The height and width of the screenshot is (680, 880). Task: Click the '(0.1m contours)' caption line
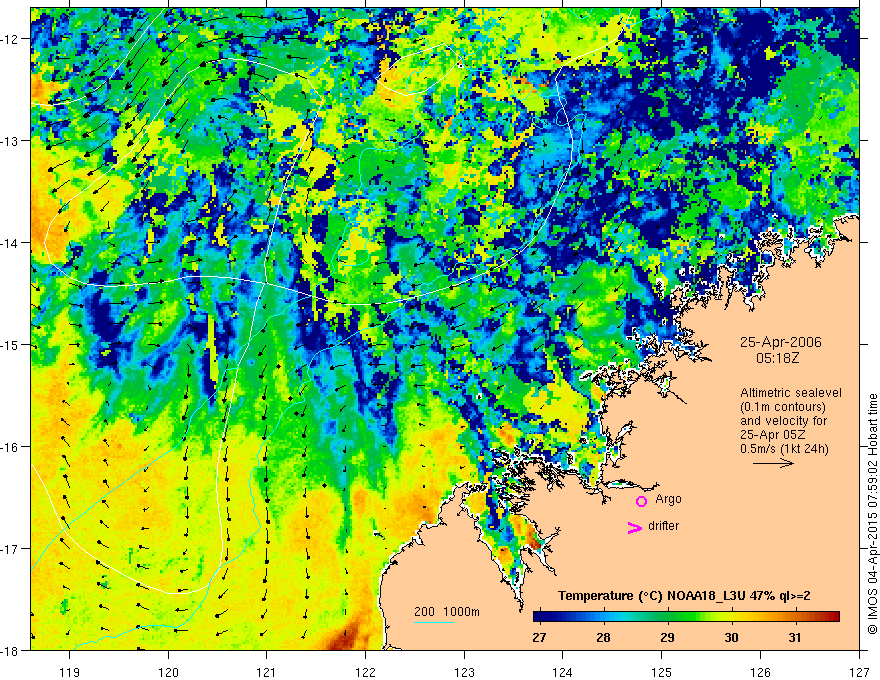click(x=783, y=407)
